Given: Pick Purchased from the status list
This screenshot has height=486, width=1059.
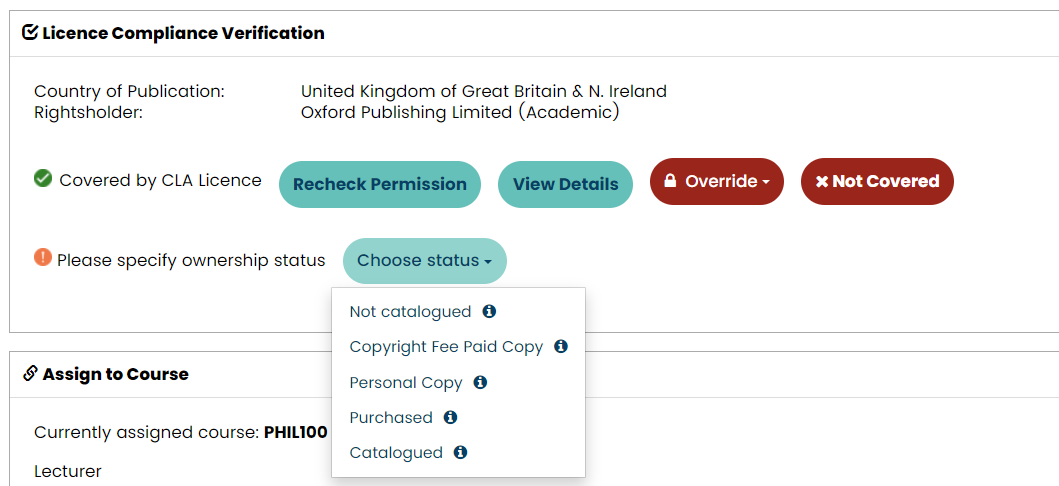Looking at the screenshot, I should point(391,417).
